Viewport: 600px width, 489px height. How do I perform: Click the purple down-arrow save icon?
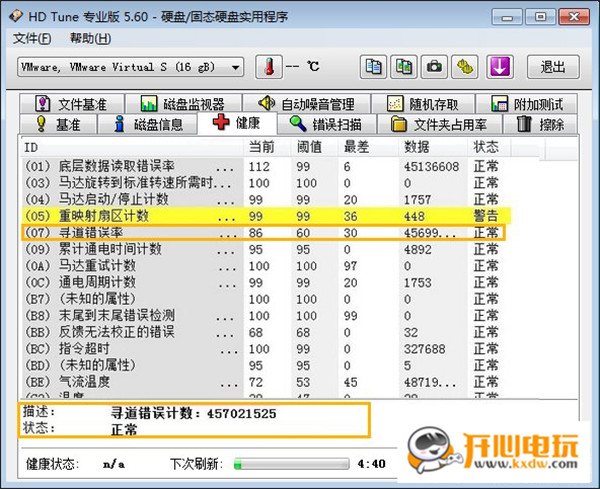pos(500,67)
